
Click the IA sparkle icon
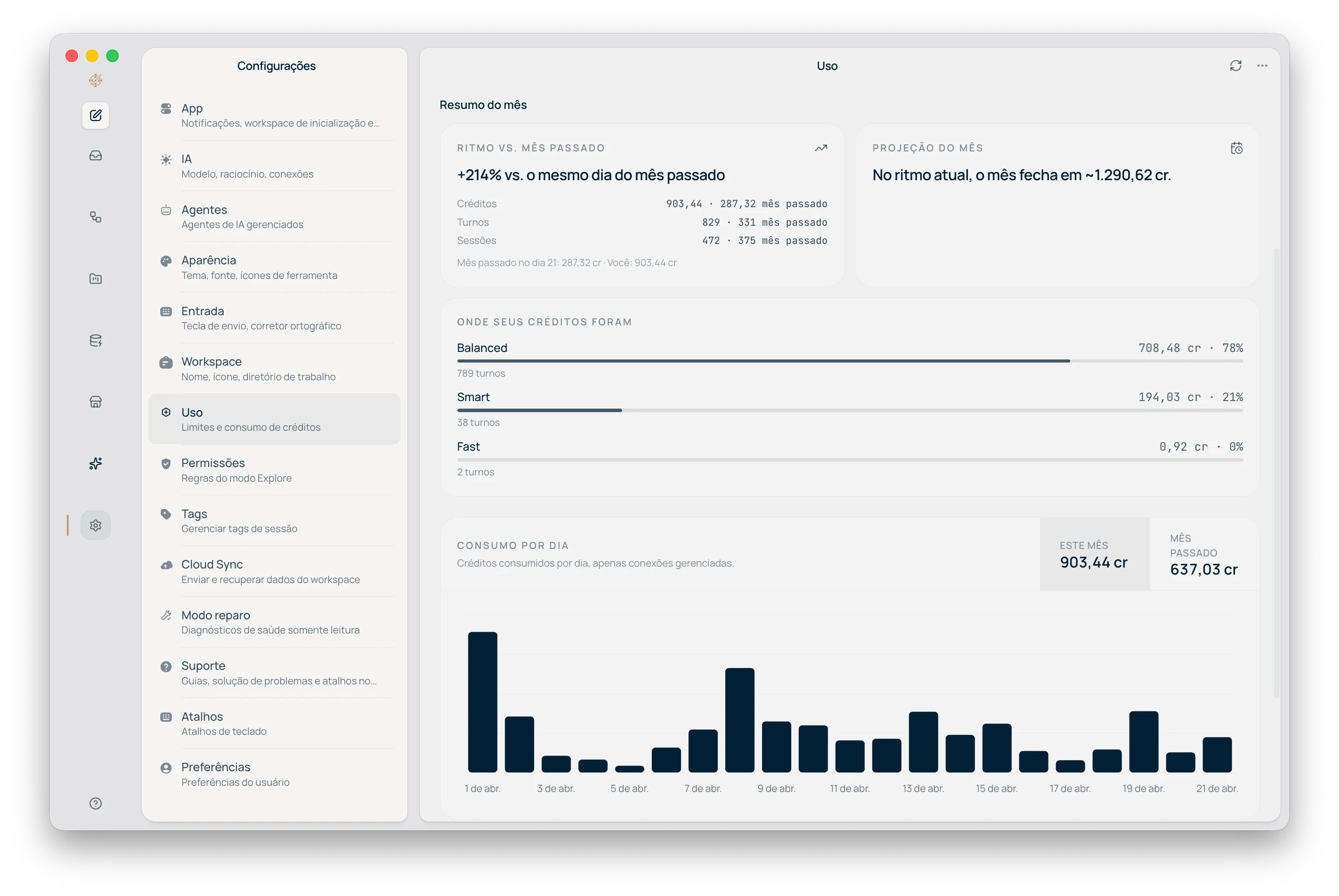click(166, 159)
